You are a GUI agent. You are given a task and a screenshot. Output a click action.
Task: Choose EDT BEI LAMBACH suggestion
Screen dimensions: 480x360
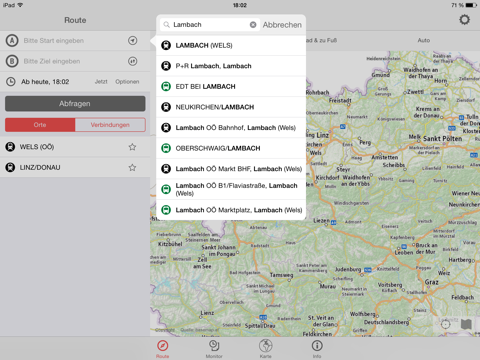[x=231, y=87]
